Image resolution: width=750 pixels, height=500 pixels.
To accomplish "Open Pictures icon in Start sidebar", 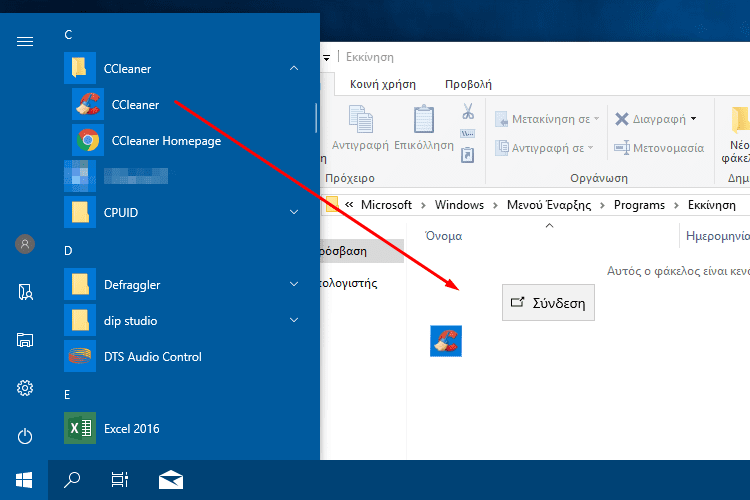I will (x=25, y=340).
